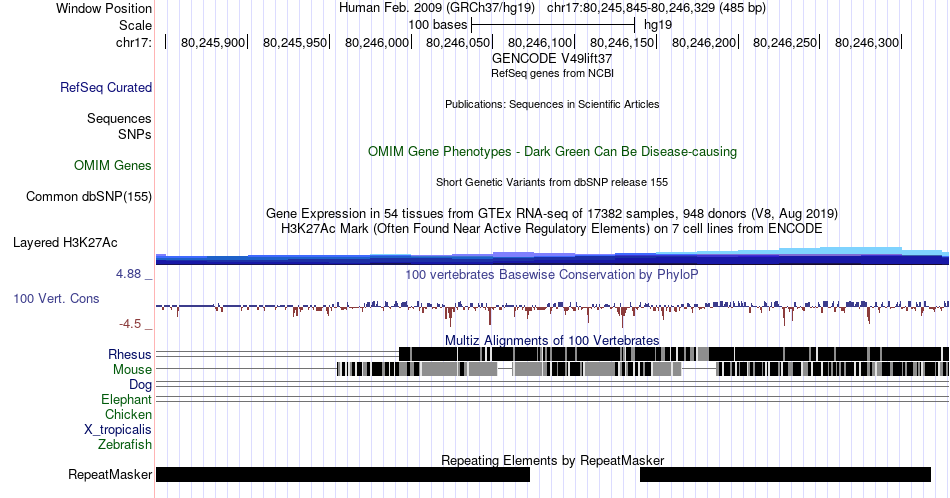Click the 80,246,250 ruler position
This screenshot has height=498, width=950.
click(785, 42)
